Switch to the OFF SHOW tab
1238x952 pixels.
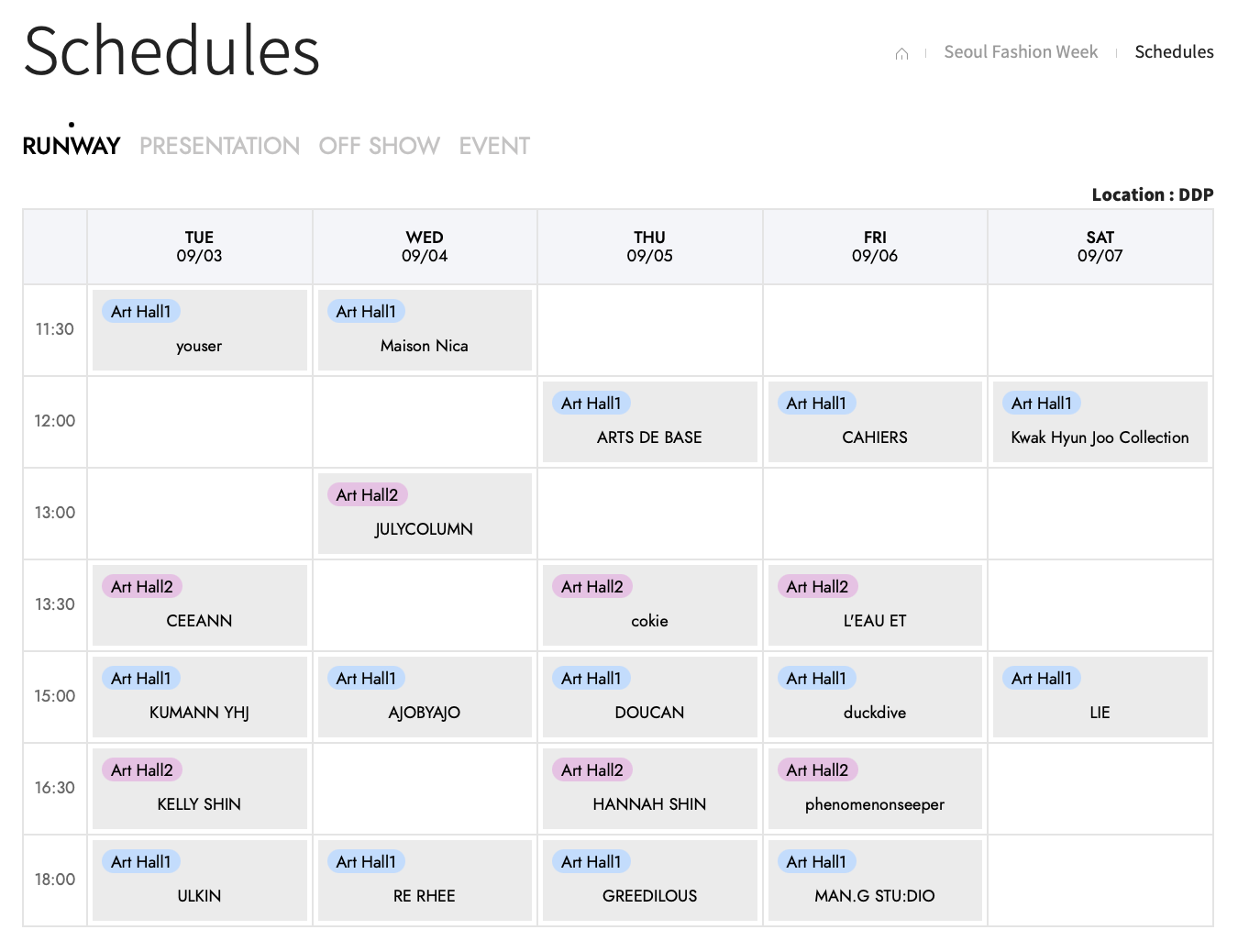379,146
